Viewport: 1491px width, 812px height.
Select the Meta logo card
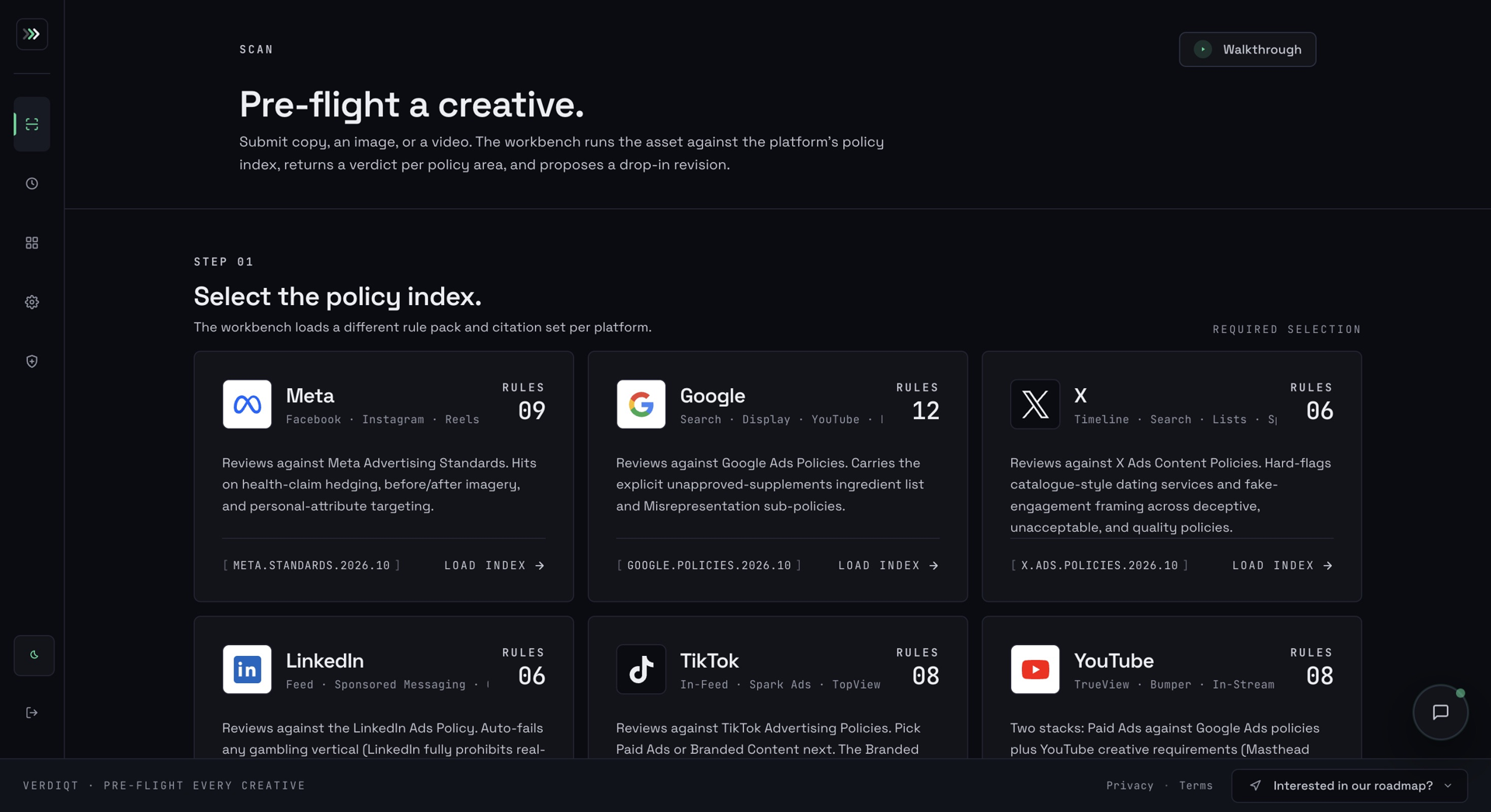click(x=247, y=404)
